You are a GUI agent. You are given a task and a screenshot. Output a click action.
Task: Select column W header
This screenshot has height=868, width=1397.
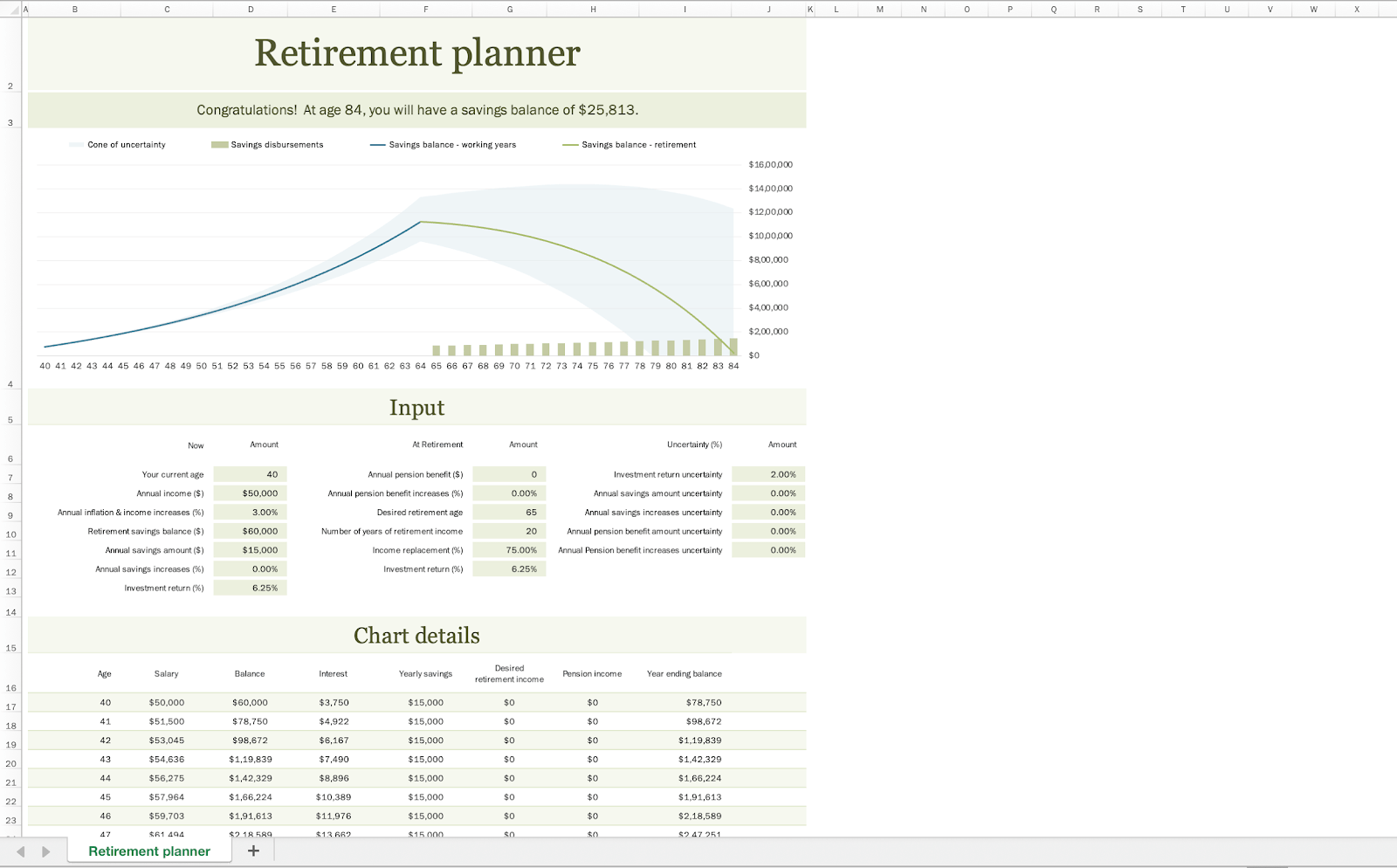click(1313, 9)
